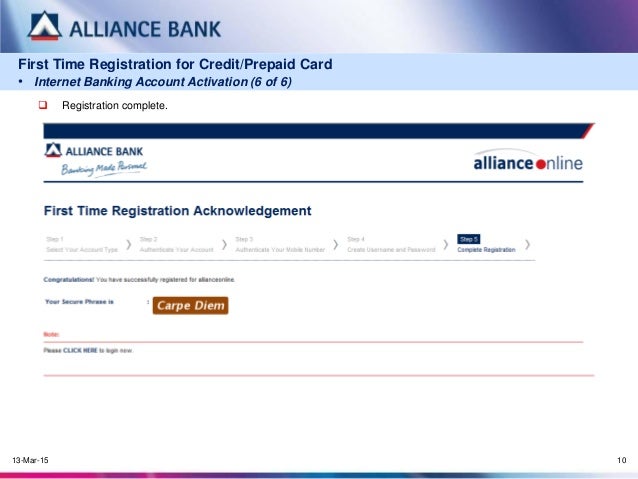The width and height of the screenshot is (638, 479).
Task: Click the chevron arrow after Step 3
Action: point(336,245)
